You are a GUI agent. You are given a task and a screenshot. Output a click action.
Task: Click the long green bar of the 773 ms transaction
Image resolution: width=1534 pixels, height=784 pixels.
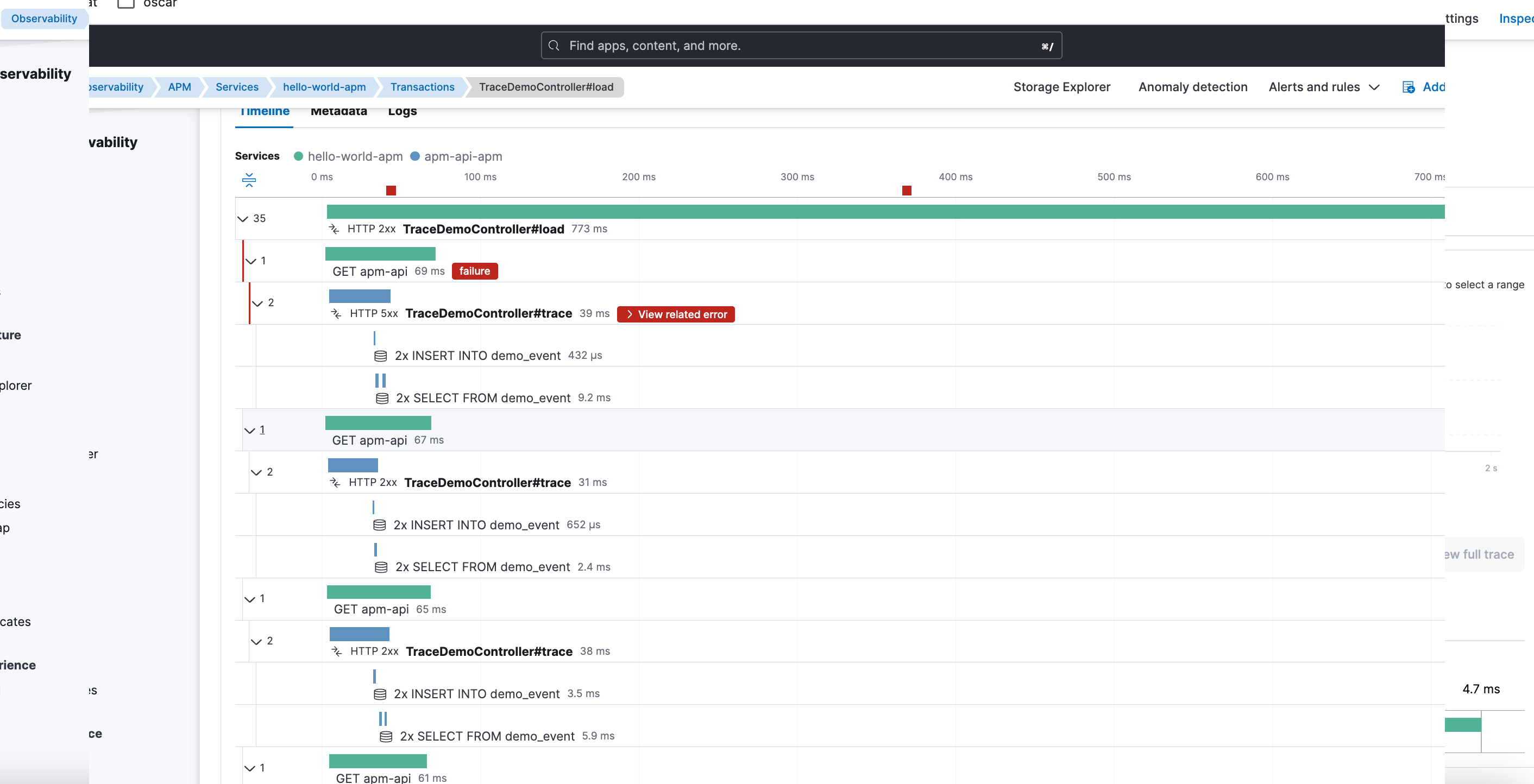[x=885, y=212]
